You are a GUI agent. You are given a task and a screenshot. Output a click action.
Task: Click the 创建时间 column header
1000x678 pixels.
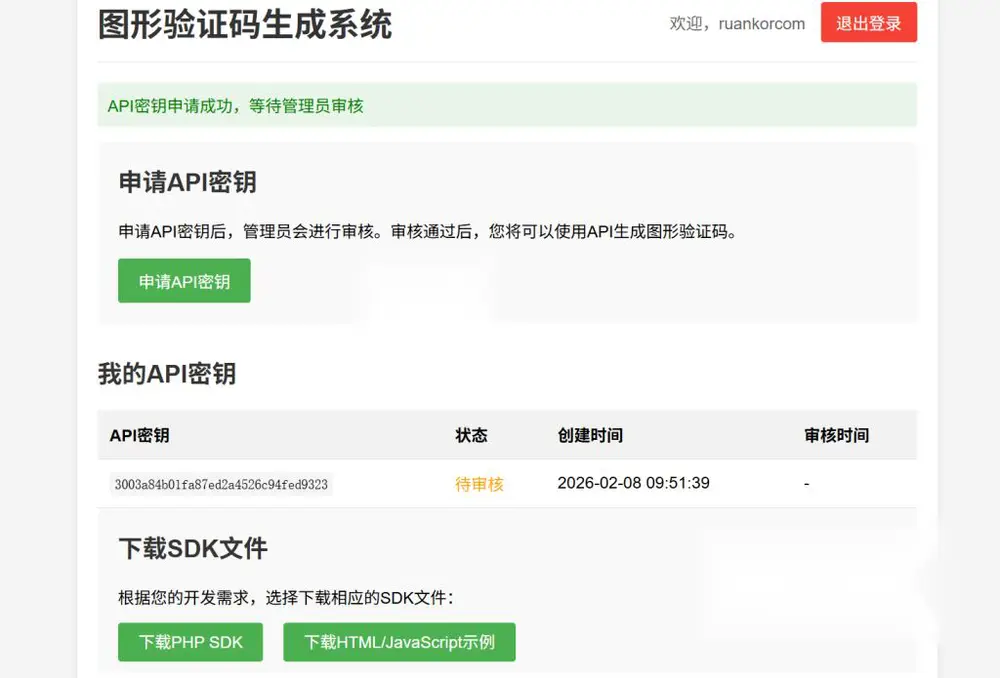coord(590,435)
